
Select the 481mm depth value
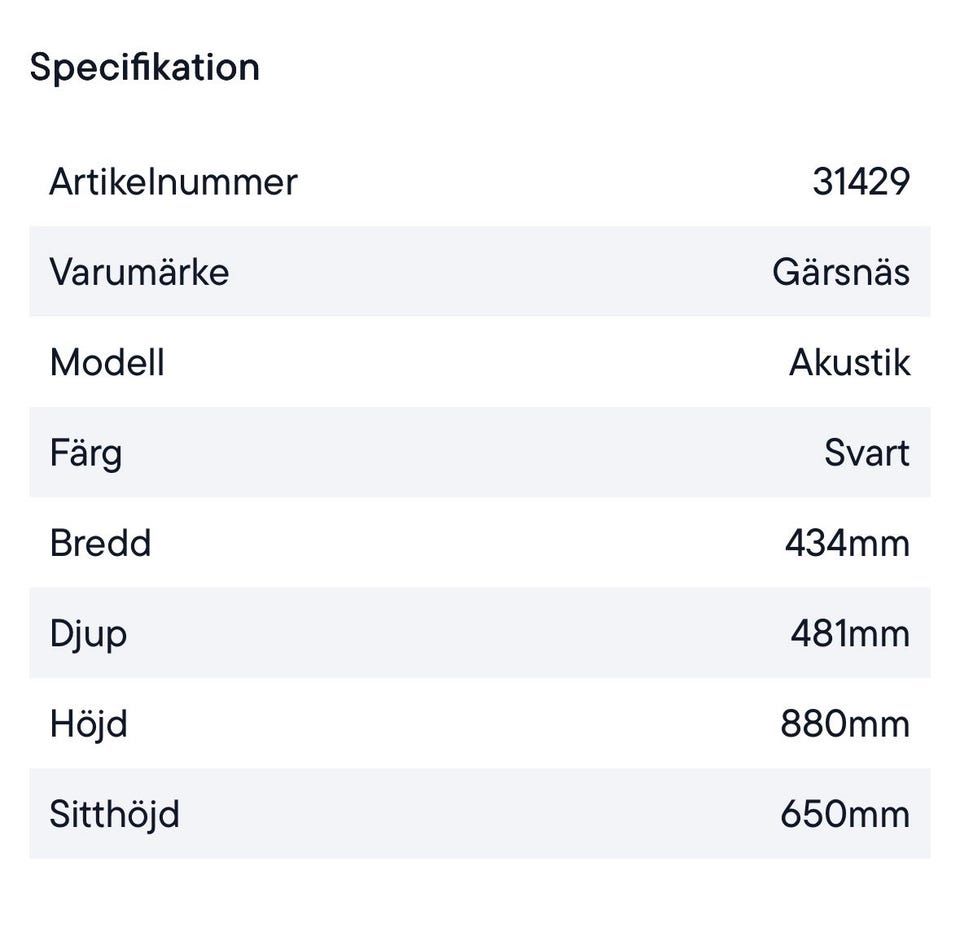(850, 634)
